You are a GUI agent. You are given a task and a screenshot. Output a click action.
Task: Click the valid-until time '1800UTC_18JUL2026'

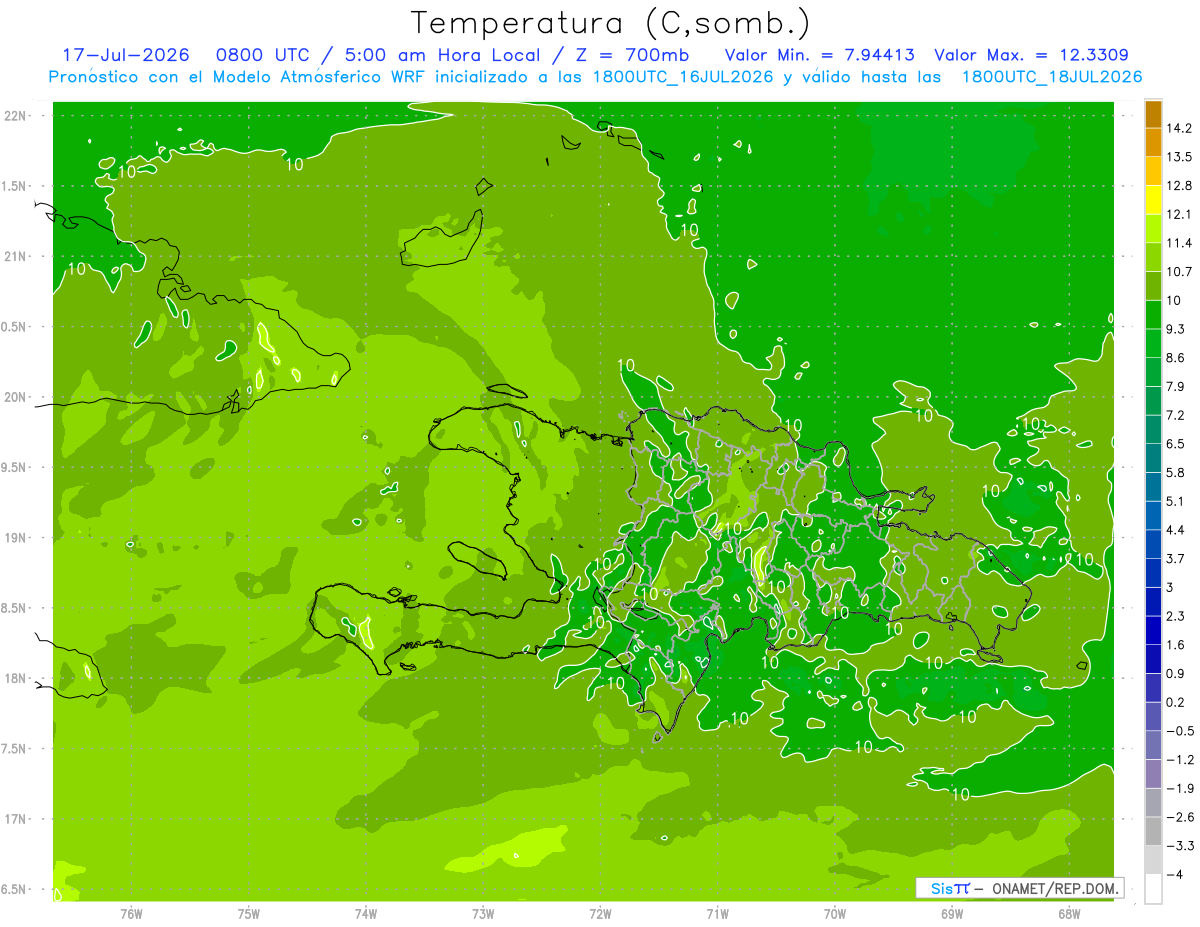point(1052,77)
